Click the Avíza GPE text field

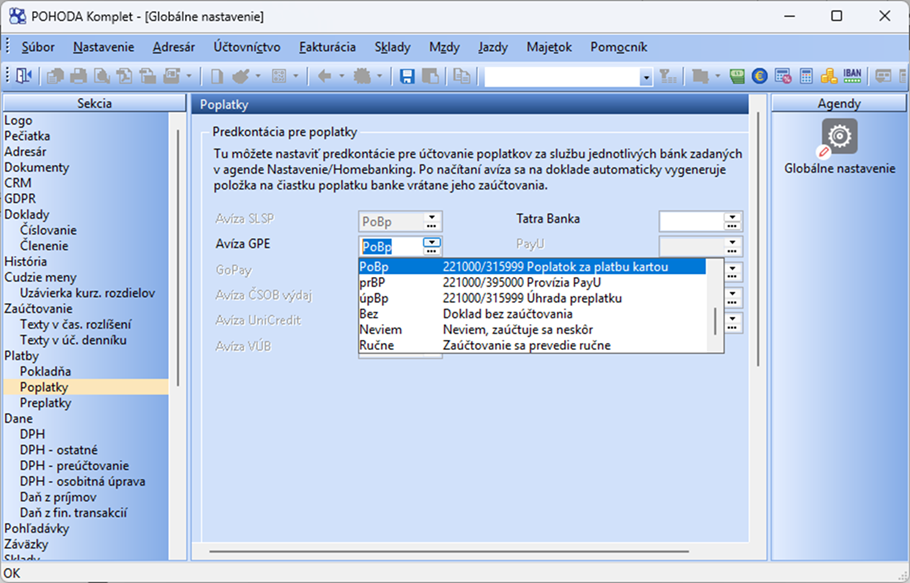pyautogui.click(x=391, y=246)
